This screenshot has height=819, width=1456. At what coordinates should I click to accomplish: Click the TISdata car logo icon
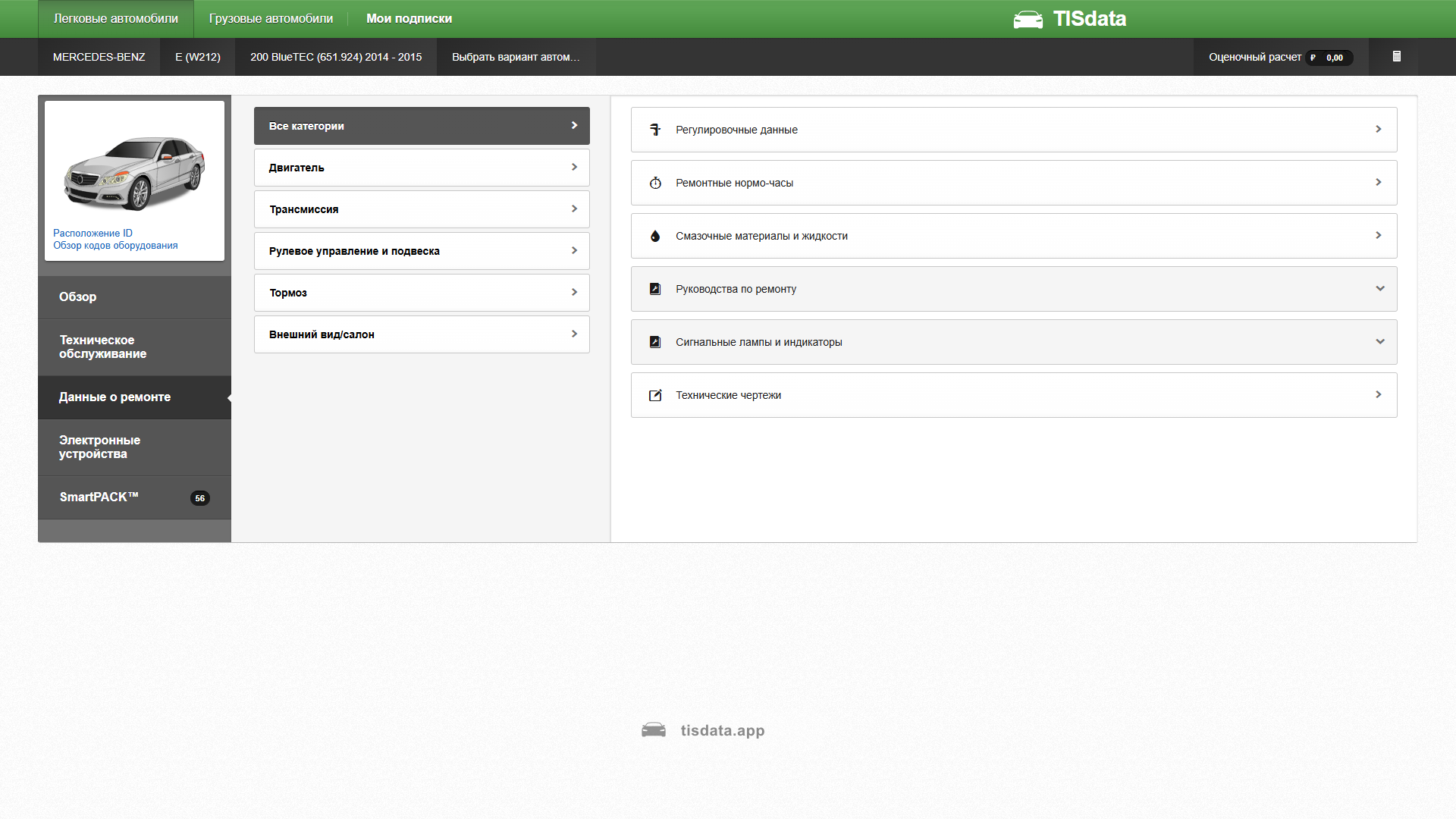coord(1028,20)
